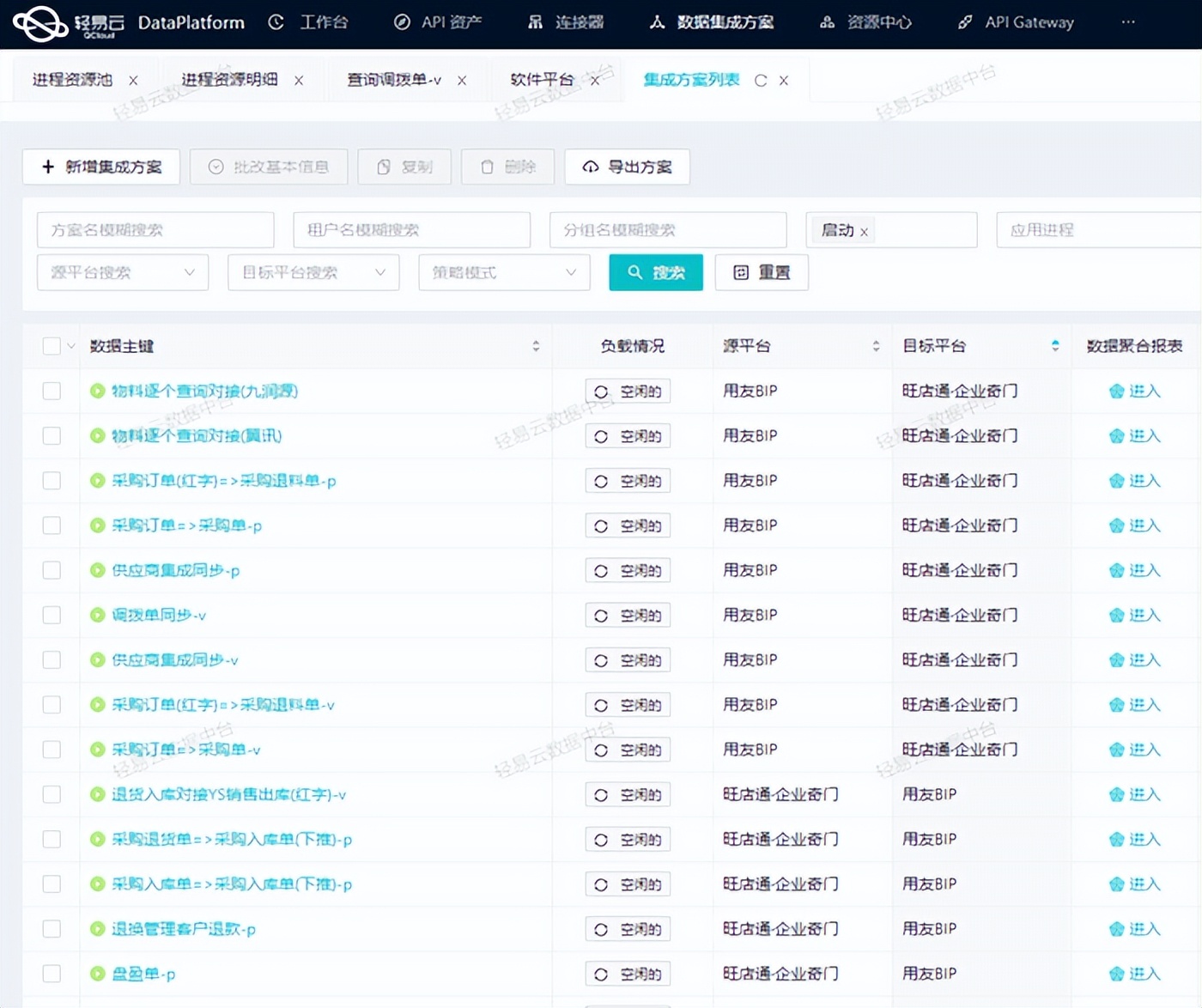
Task: Open the ellipsis menu in top navigation
Action: [1128, 23]
